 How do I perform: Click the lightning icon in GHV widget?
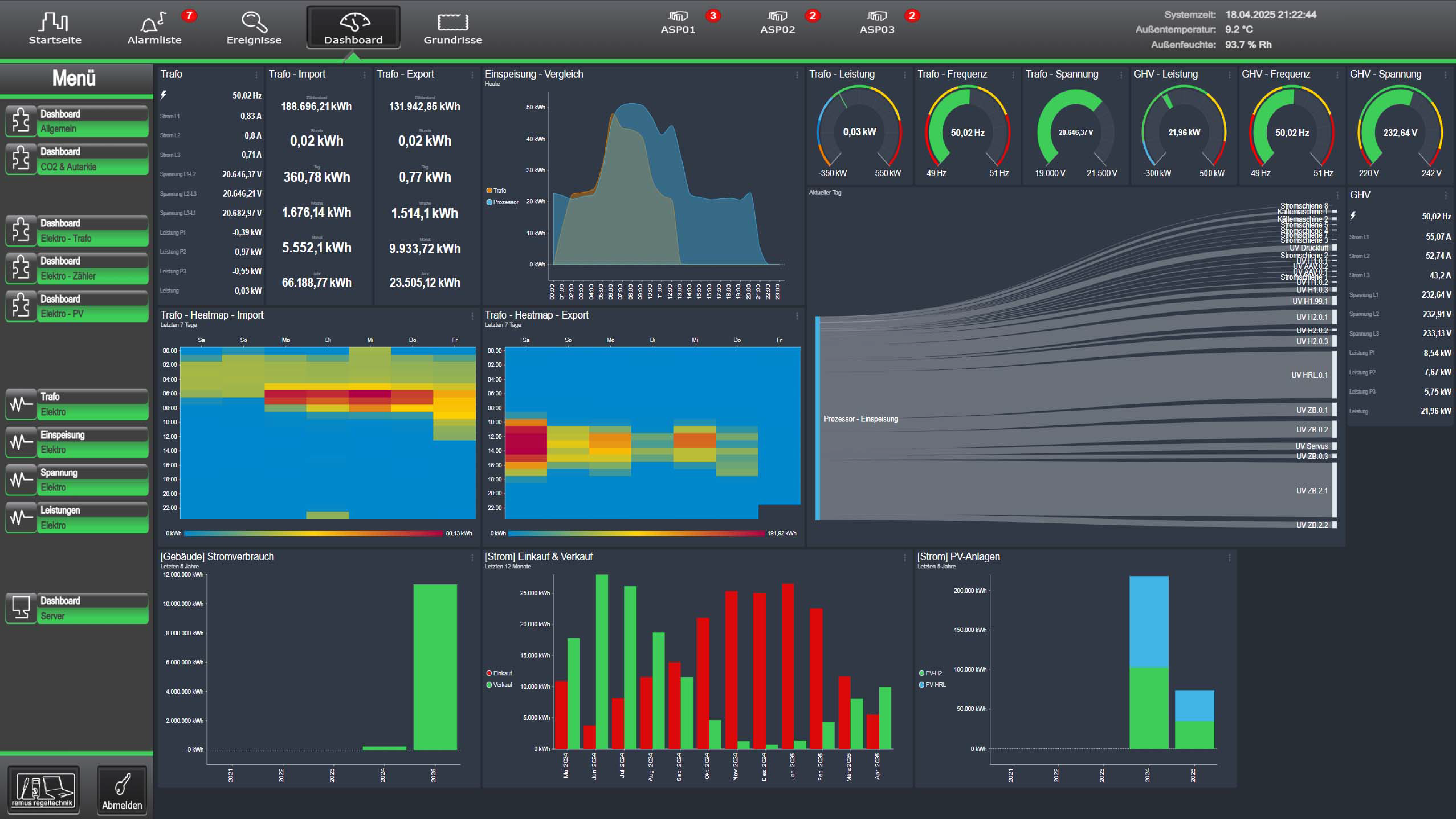coord(1353,215)
